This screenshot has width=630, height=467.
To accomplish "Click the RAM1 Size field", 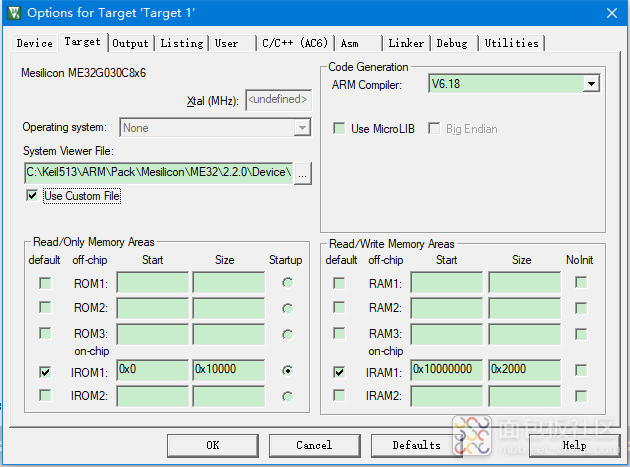I will [525, 283].
